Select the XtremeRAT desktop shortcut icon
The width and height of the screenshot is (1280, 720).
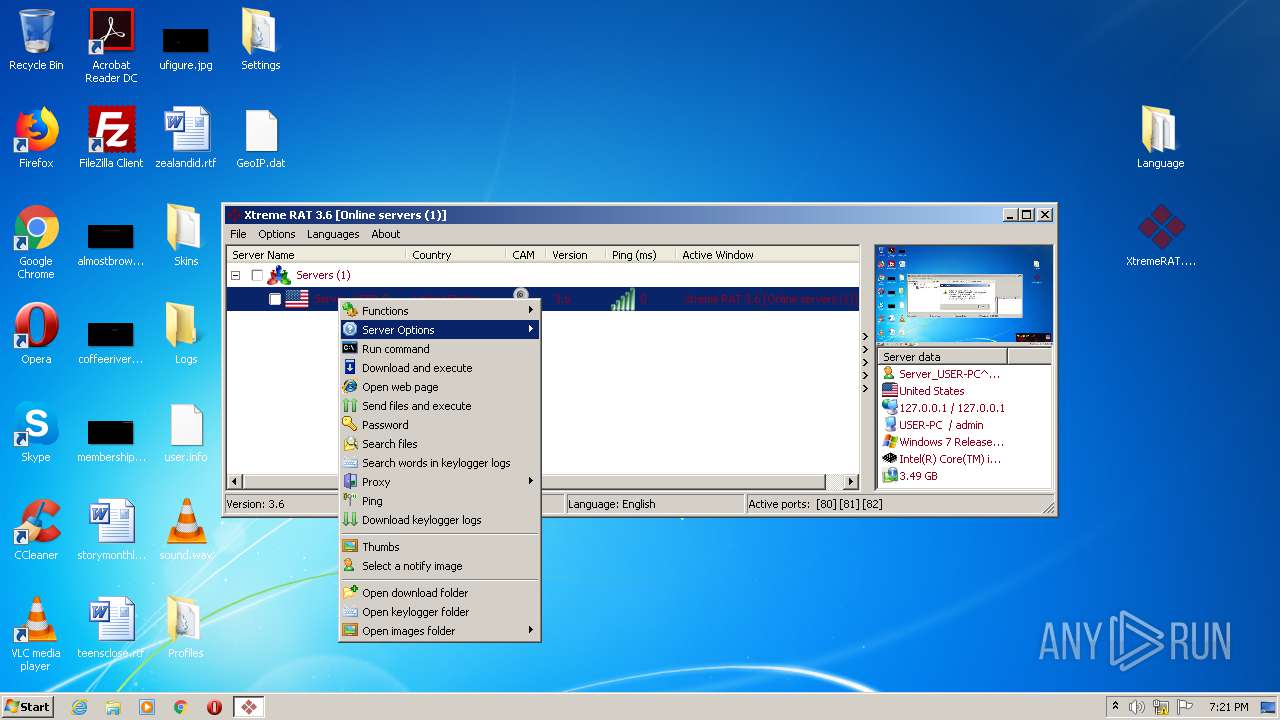coord(1161,236)
